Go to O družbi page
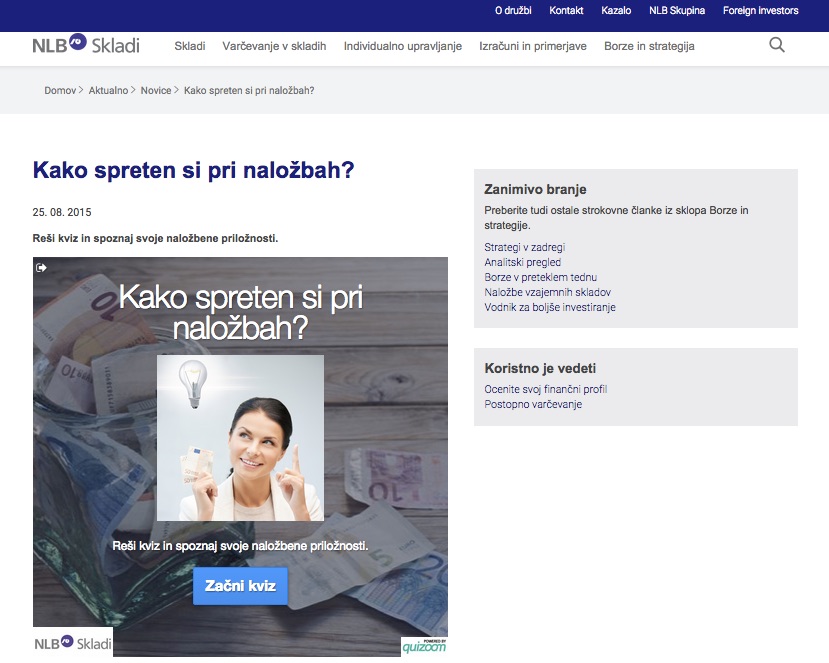This screenshot has height=663, width=829. coord(513,11)
